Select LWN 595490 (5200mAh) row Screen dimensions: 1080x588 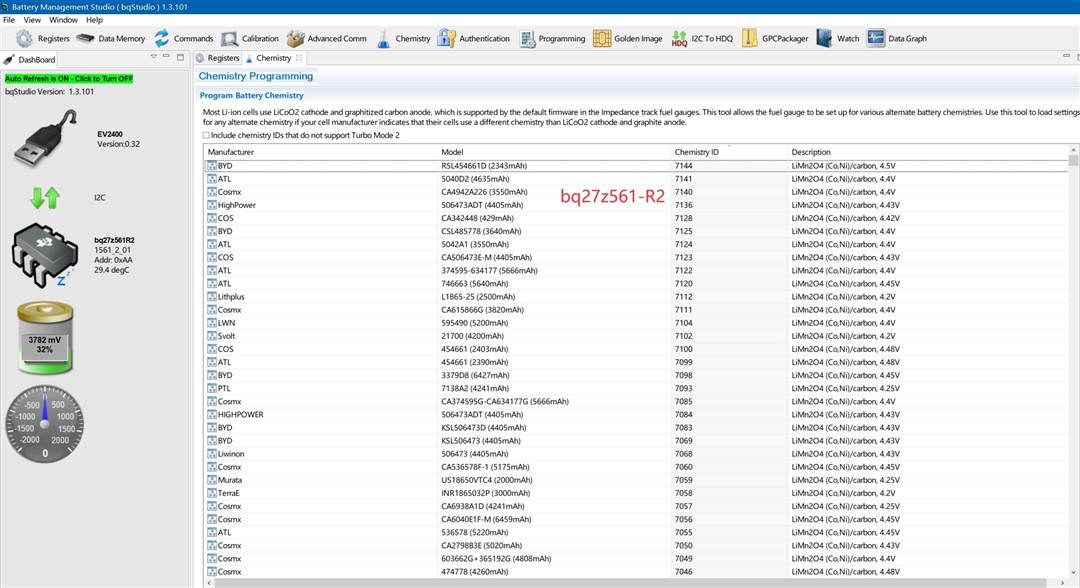tap(636, 323)
